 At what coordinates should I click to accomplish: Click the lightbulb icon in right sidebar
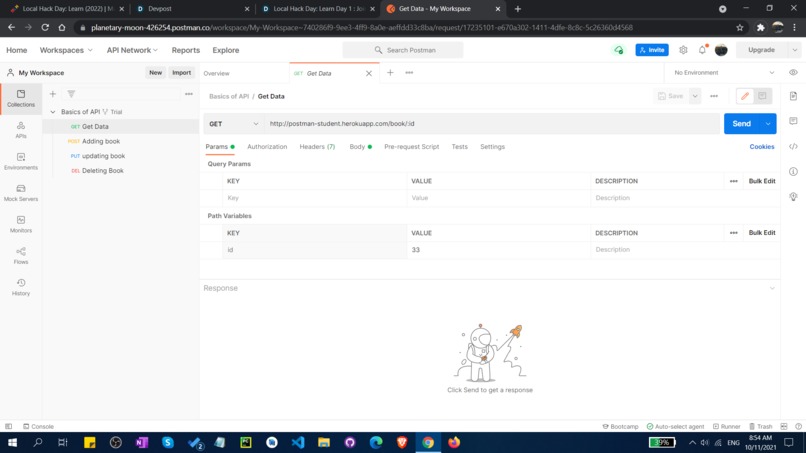point(793,196)
